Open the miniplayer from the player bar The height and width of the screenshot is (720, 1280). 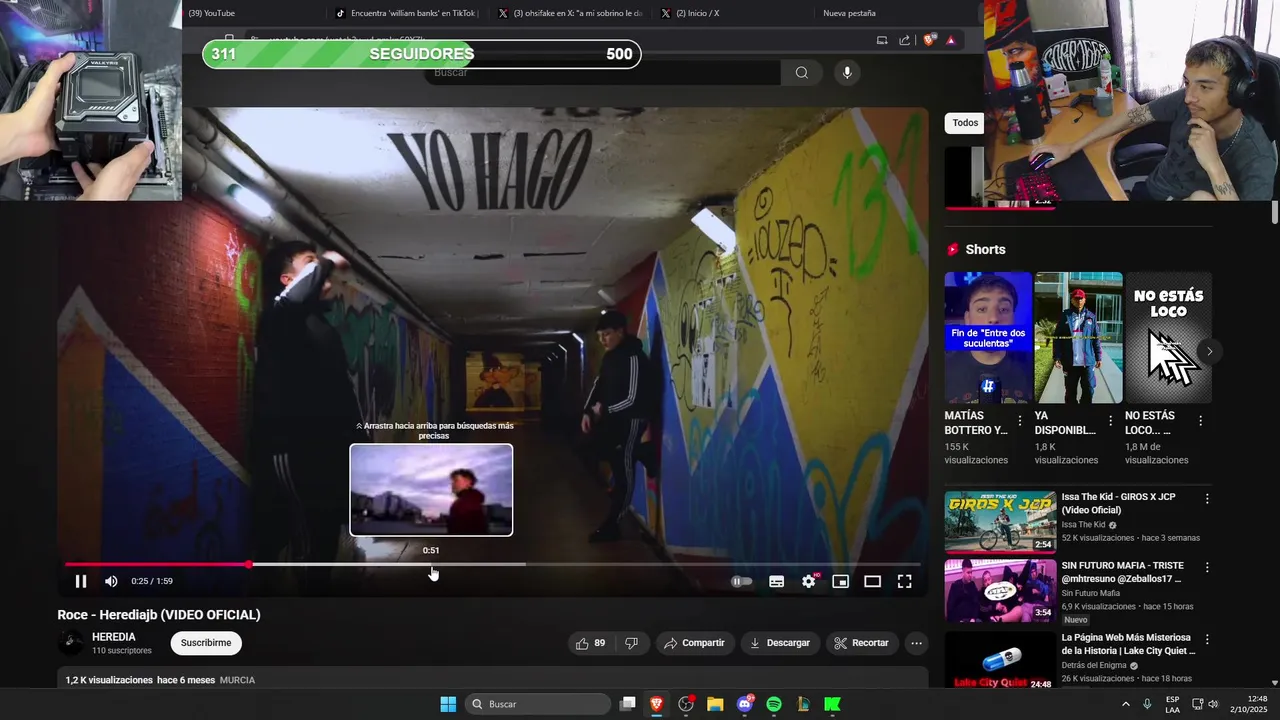[841, 581]
